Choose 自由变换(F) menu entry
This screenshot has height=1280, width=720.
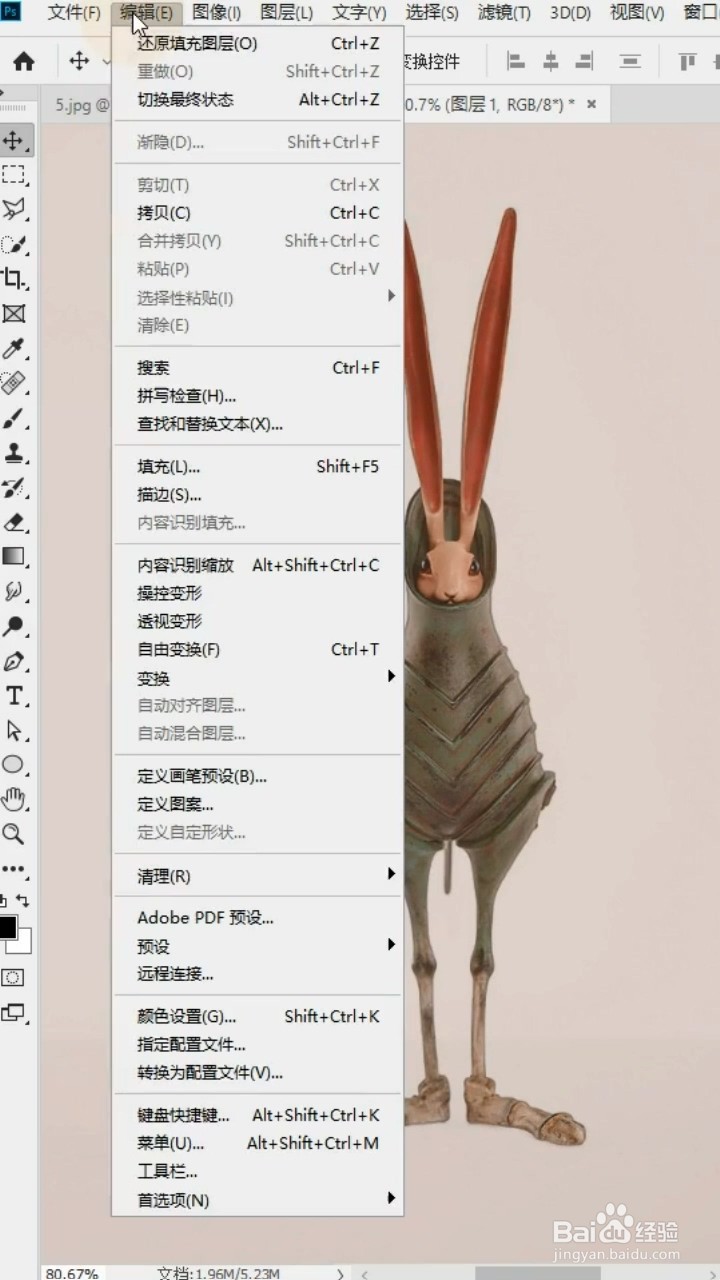tap(258, 650)
